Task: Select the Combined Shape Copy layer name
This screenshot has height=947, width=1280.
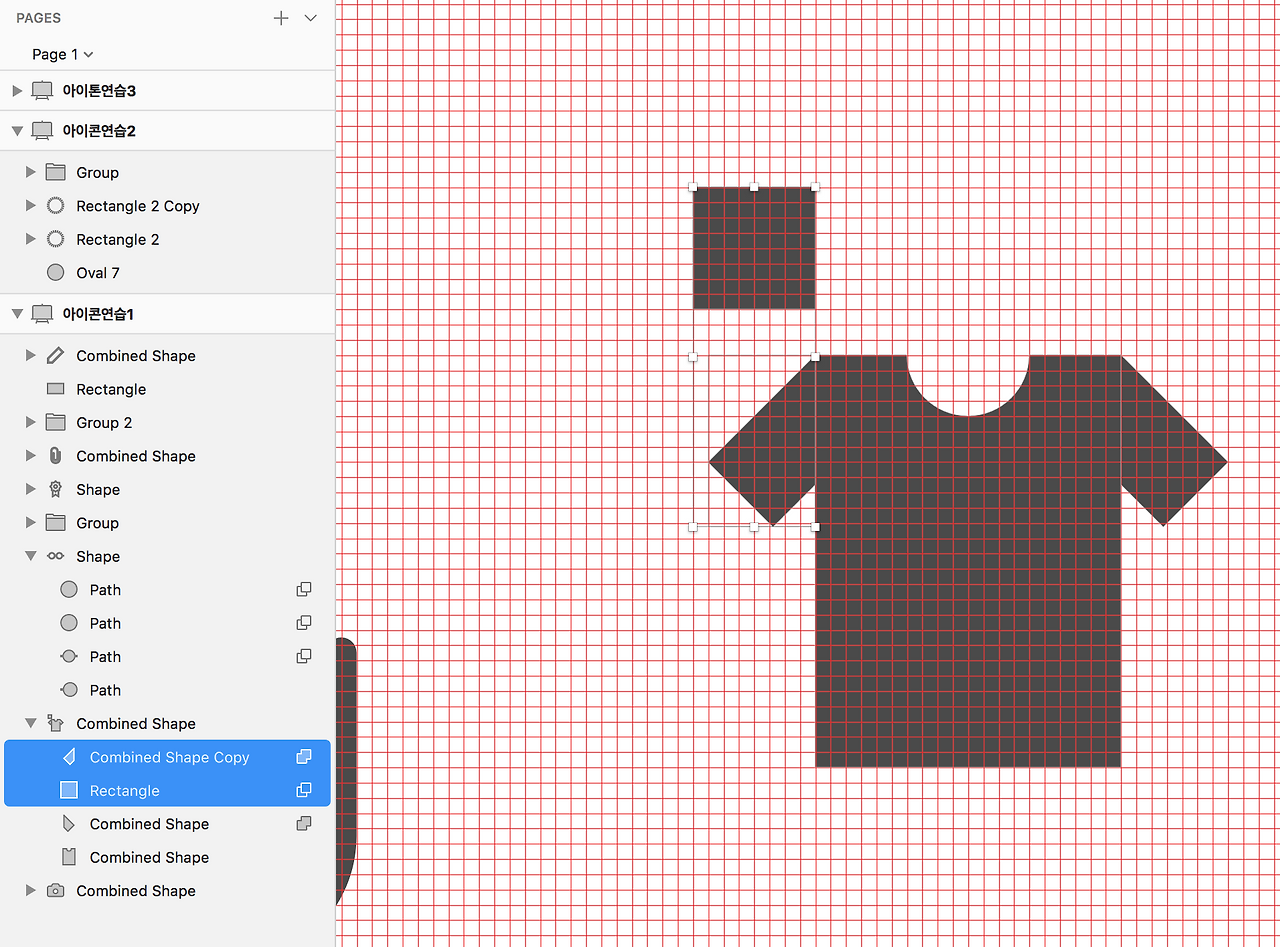Action: pyautogui.click(x=169, y=757)
